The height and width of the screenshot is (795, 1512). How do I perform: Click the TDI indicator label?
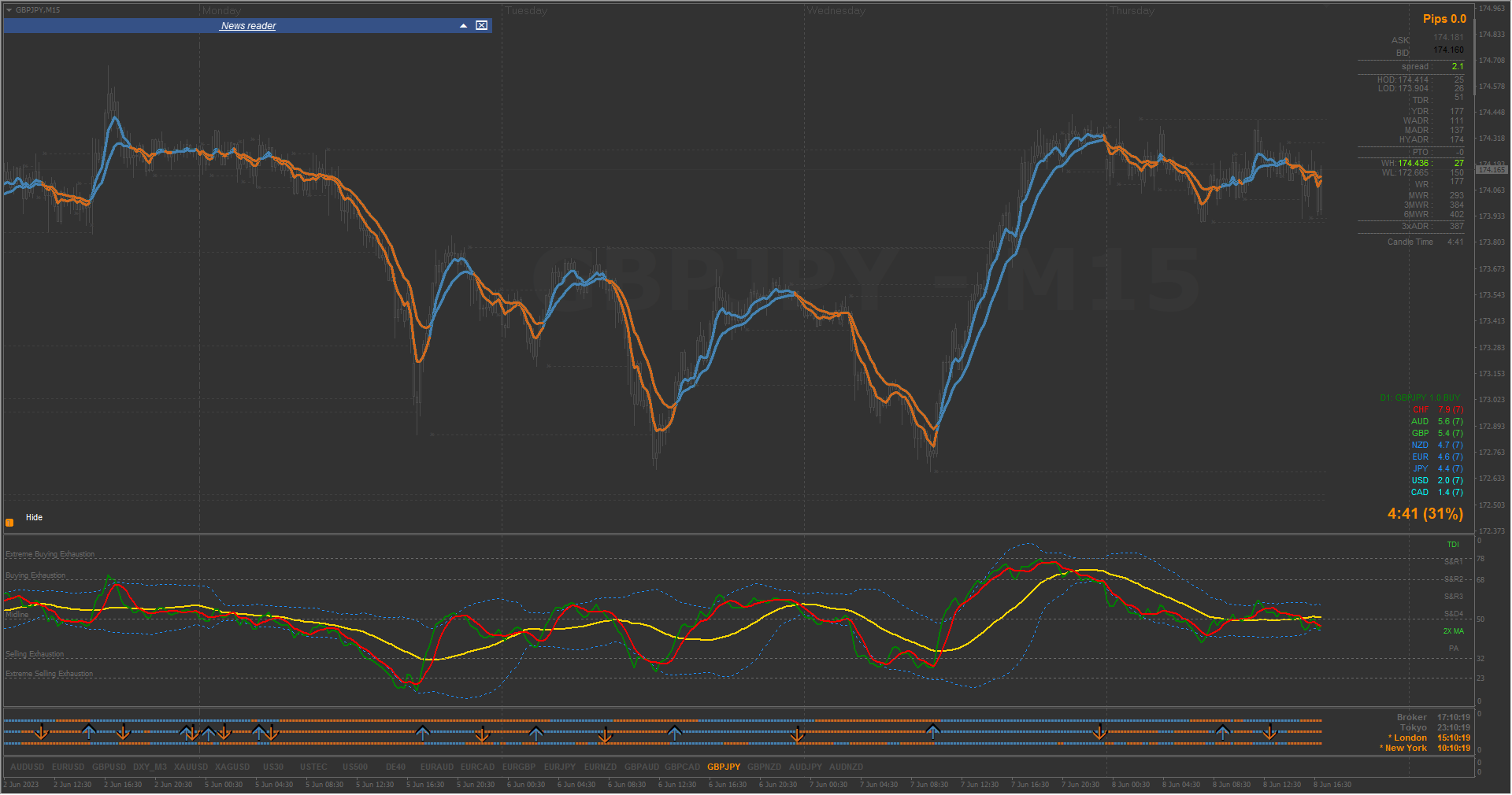tap(1453, 545)
